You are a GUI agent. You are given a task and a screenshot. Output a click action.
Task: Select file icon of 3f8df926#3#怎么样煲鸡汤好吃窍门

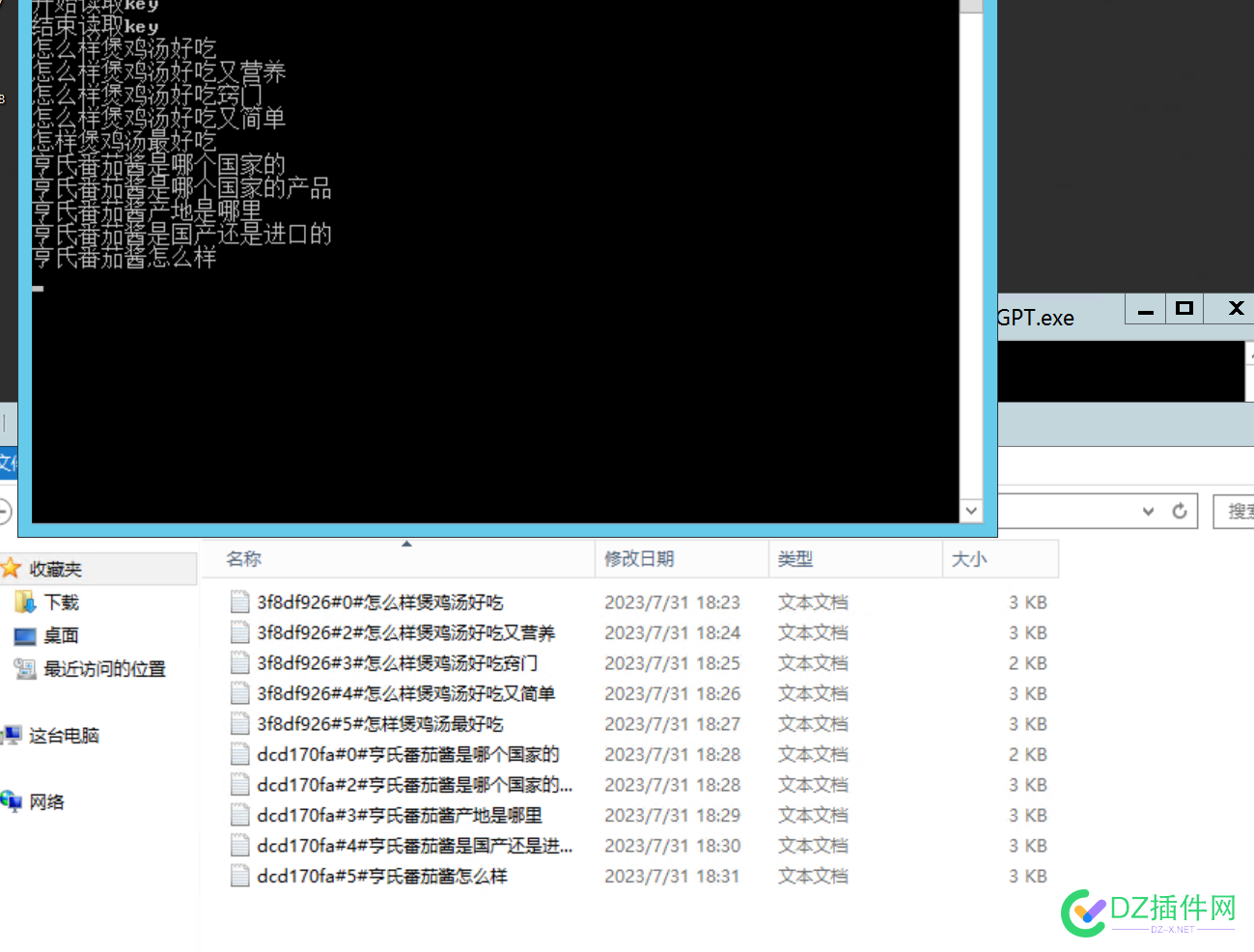point(240,663)
